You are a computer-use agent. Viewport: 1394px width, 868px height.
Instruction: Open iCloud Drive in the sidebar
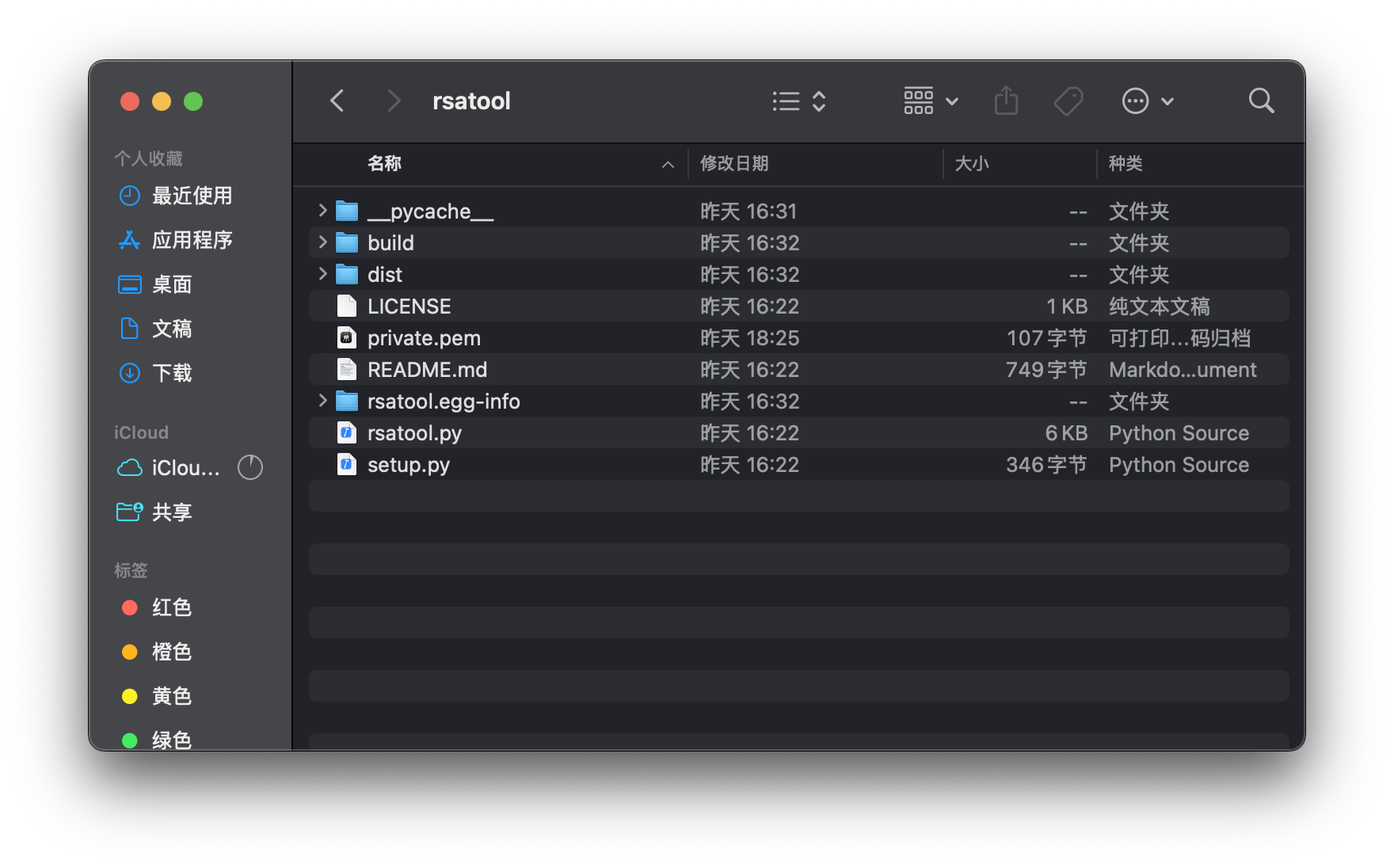point(169,468)
